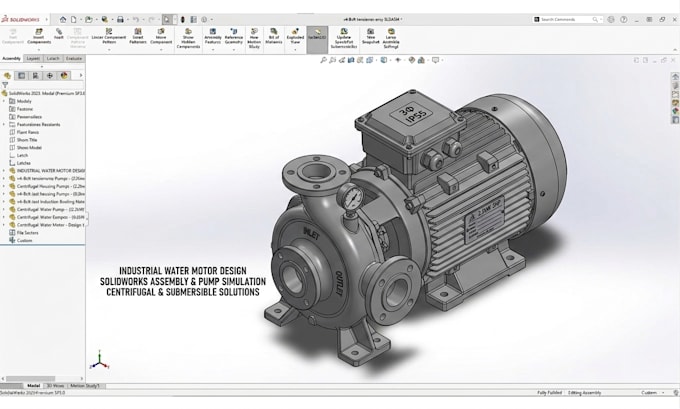Toggle the Section View icon
The image size is (680, 409).
[351, 60]
